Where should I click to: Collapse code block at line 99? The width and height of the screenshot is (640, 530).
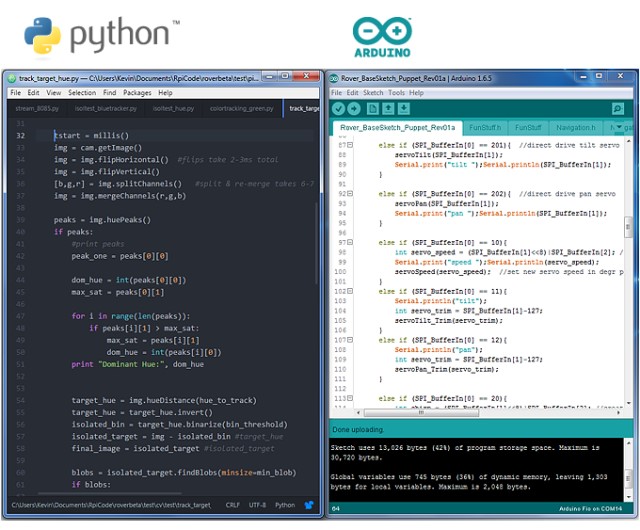click(350, 241)
